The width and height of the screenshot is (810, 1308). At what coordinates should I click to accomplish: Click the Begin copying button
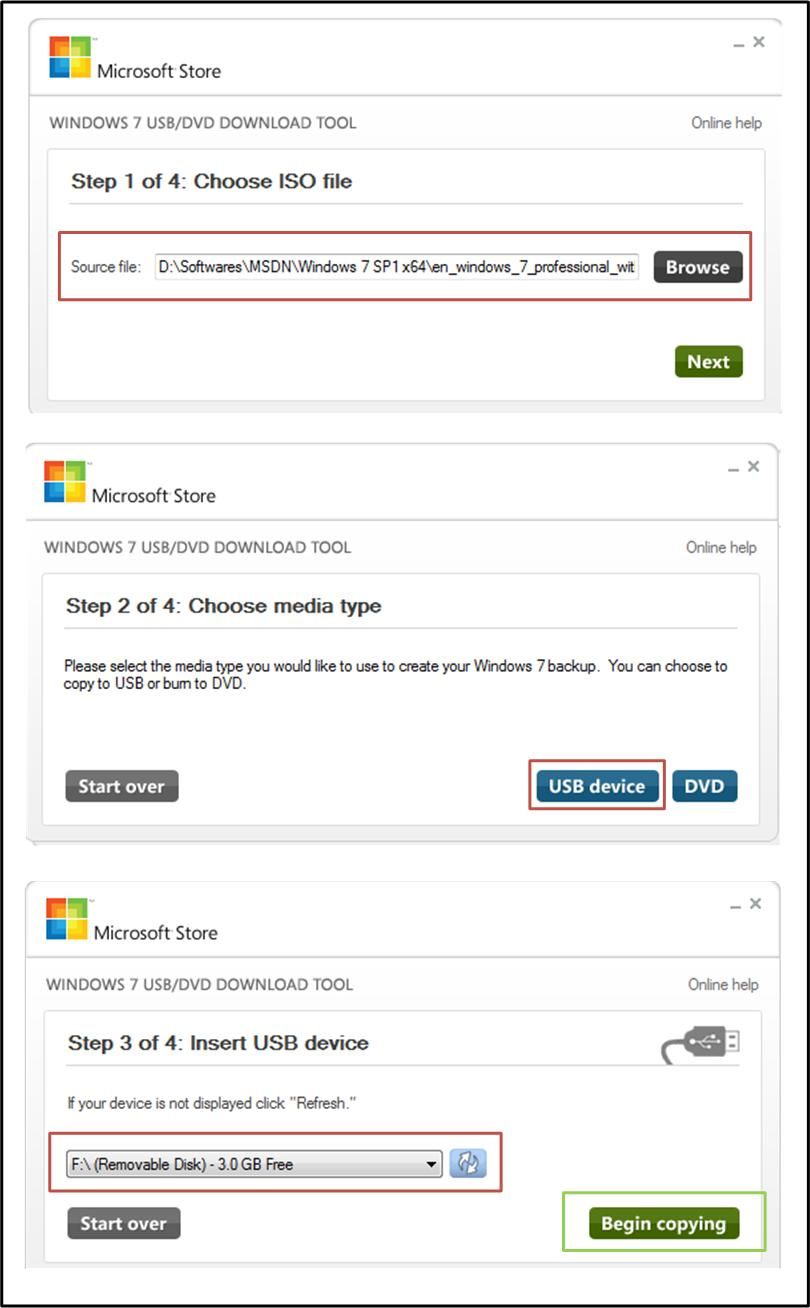pos(663,1223)
